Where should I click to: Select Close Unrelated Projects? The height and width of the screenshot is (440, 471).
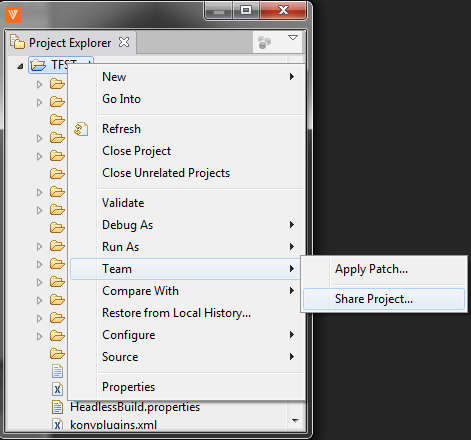[187, 173]
